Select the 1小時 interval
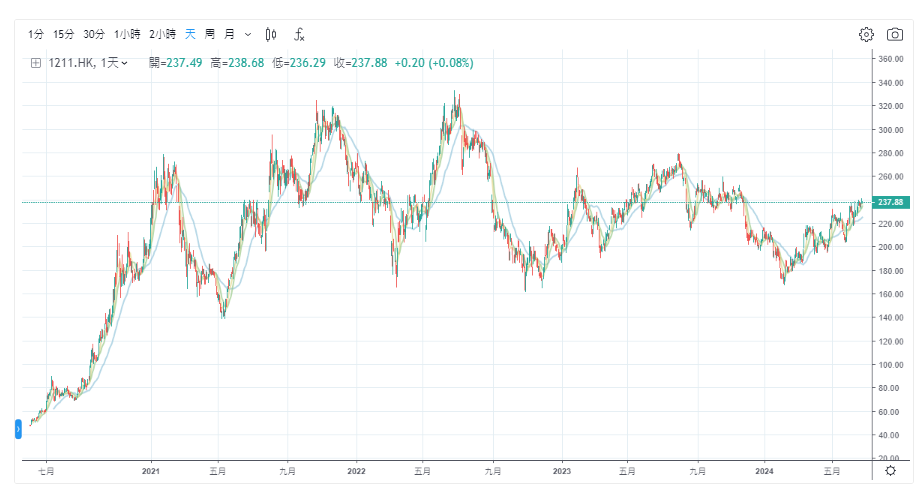Screen dimensions: 921x497 click(127, 34)
